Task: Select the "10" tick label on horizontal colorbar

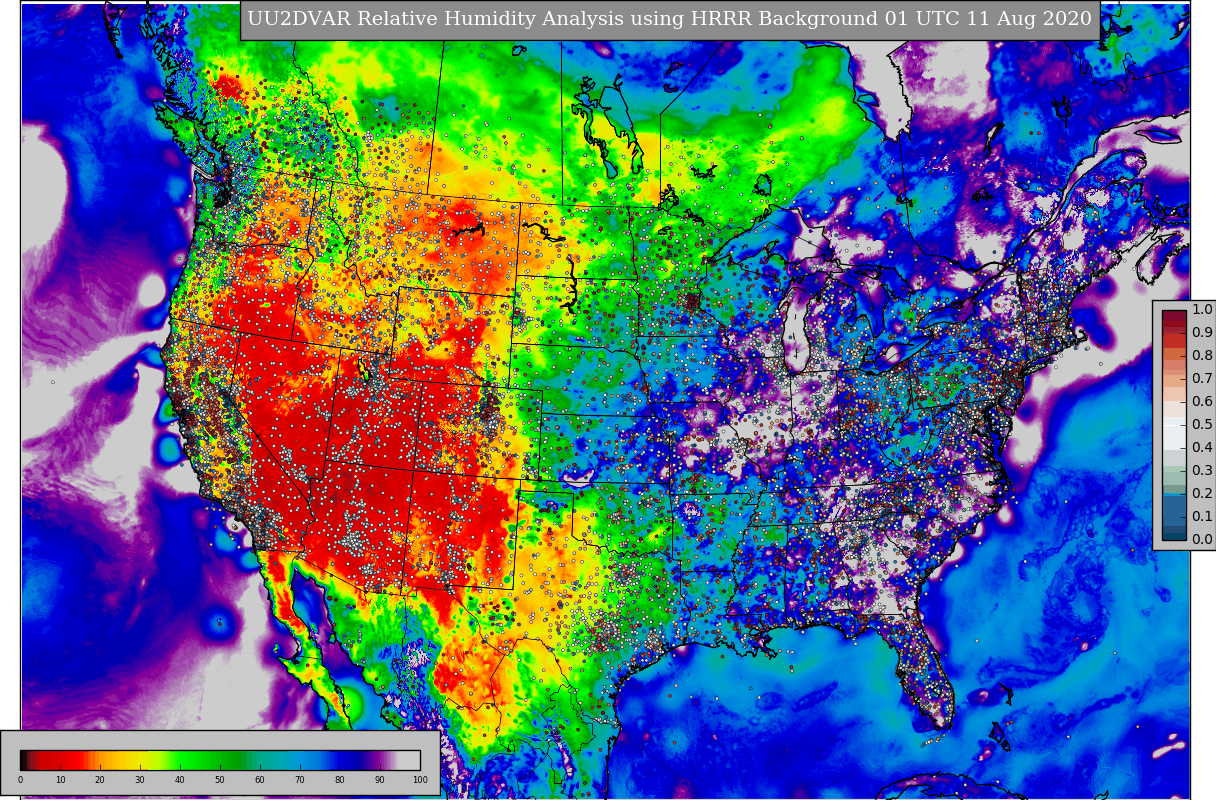Action: [x=60, y=780]
